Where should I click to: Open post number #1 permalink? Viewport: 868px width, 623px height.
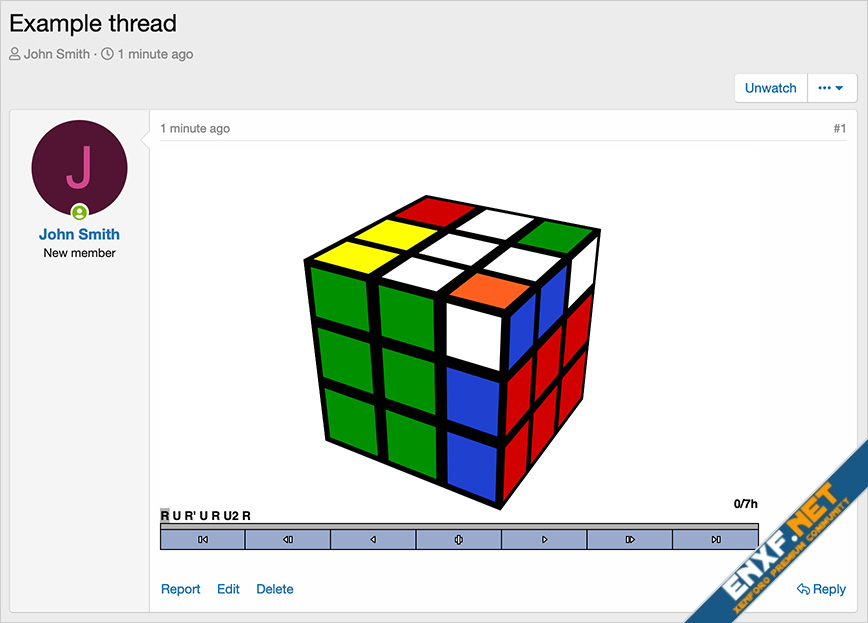tap(840, 128)
